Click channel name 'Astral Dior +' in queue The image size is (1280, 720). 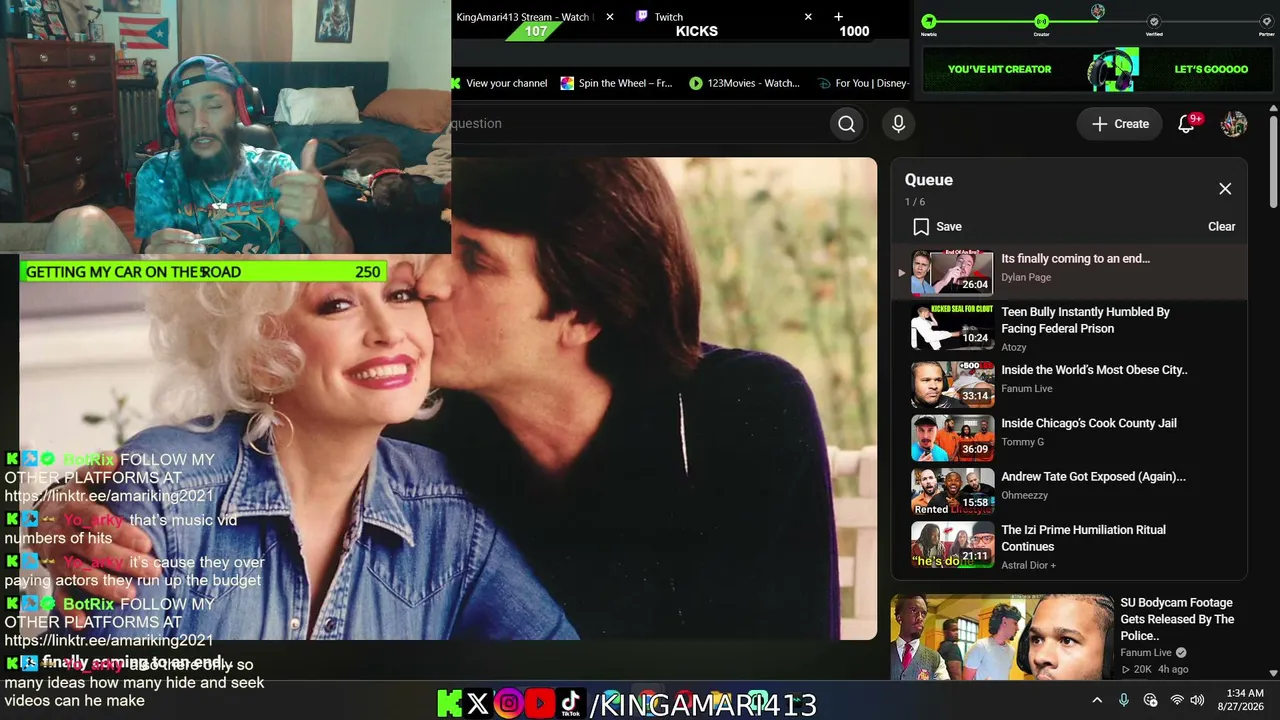[x=1028, y=566]
